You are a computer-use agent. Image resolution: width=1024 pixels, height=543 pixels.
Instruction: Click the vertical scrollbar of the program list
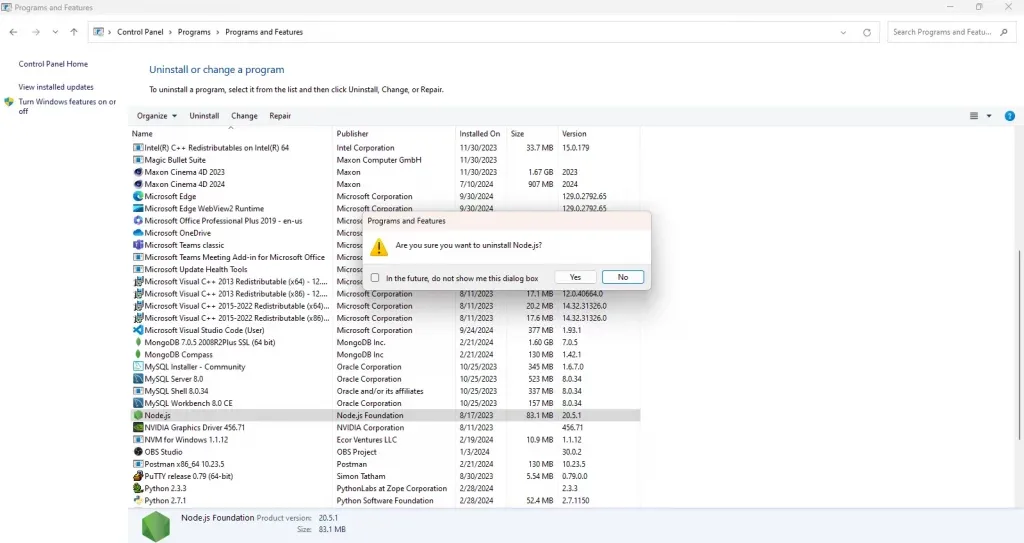pyautogui.click(x=1019, y=344)
